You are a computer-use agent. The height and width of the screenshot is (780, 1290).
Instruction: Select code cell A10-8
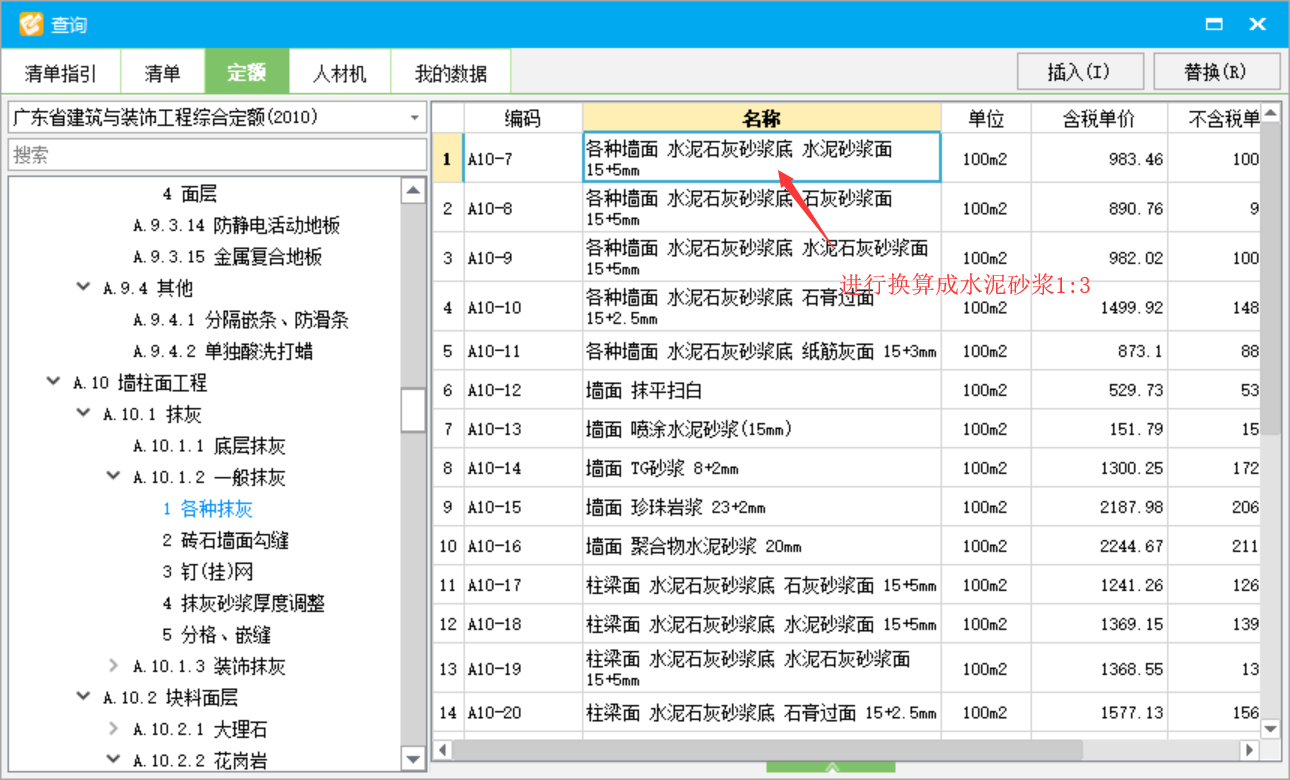(523, 208)
